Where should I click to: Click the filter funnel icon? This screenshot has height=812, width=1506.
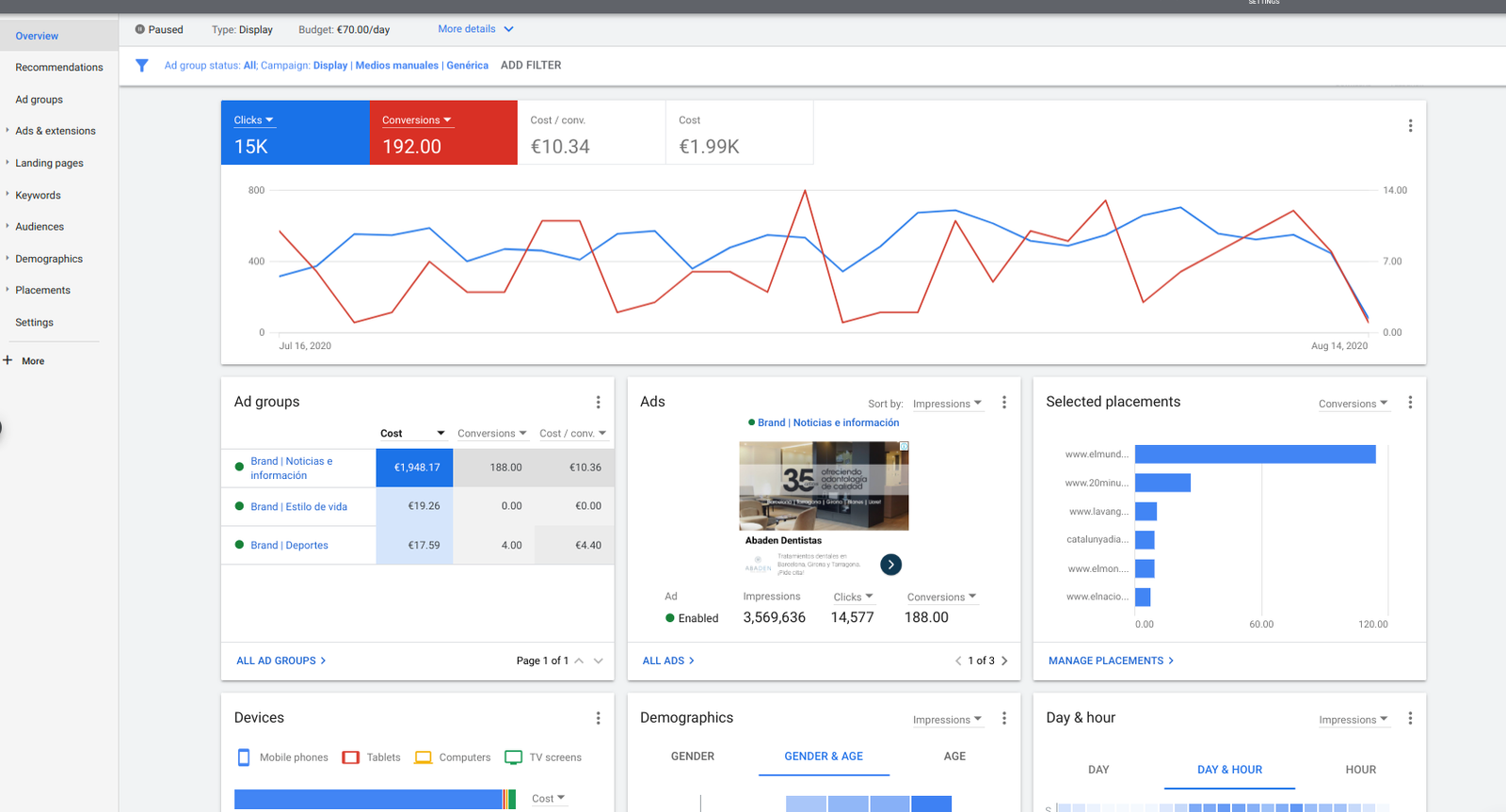[x=141, y=66]
